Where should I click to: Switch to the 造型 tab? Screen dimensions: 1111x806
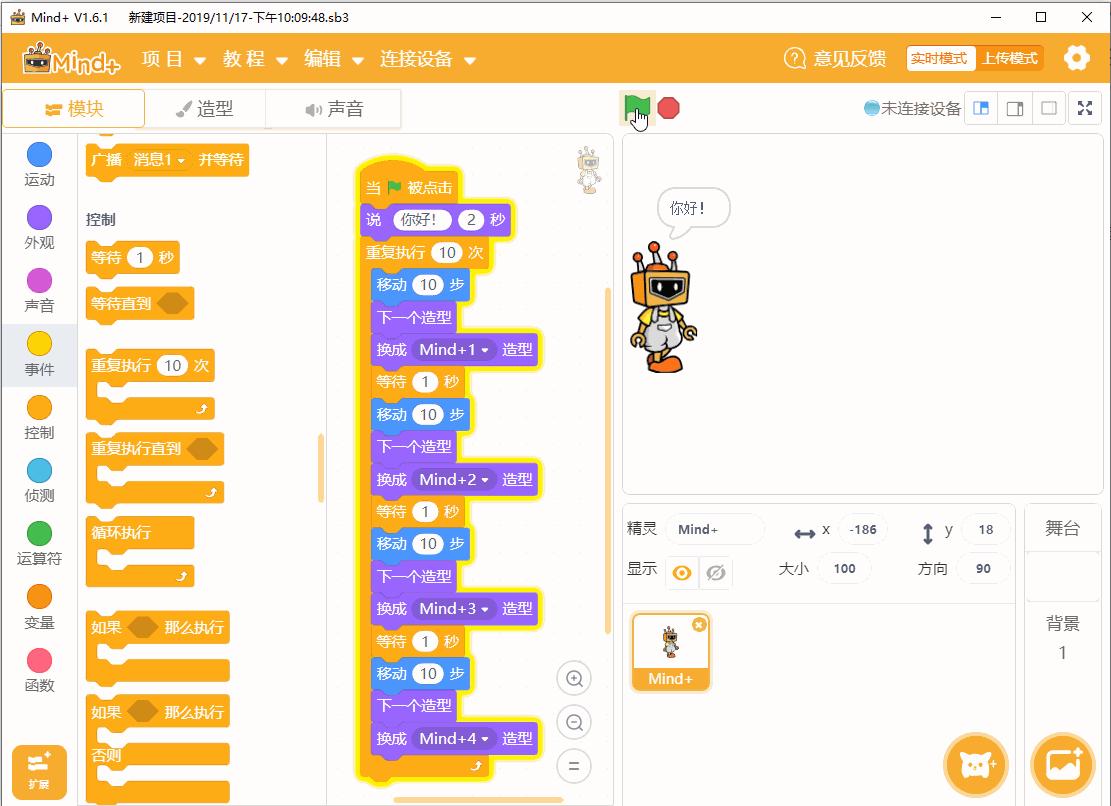[205, 108]
